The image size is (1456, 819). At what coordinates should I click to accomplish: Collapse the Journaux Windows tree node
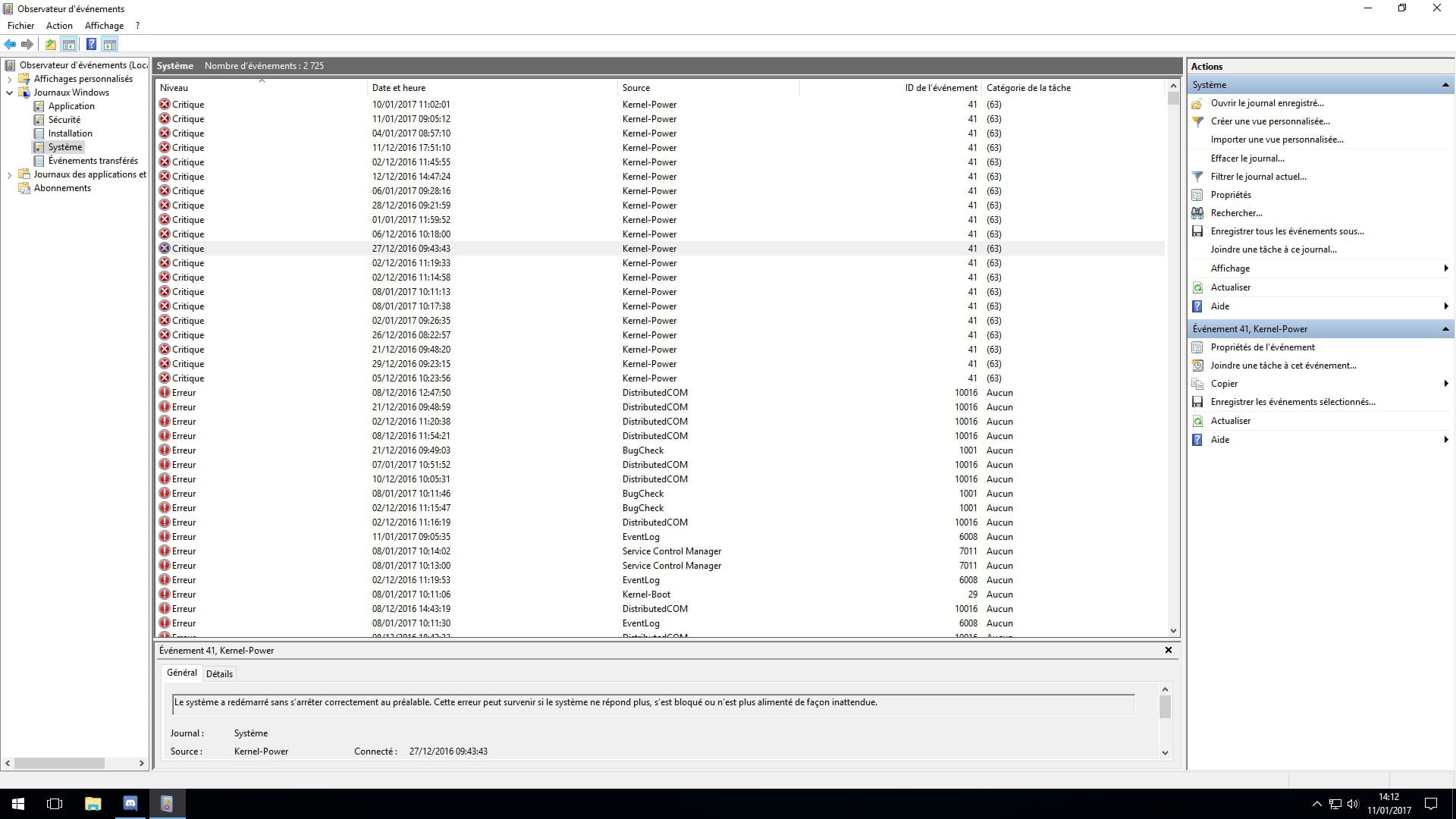[x=9, y=93]
